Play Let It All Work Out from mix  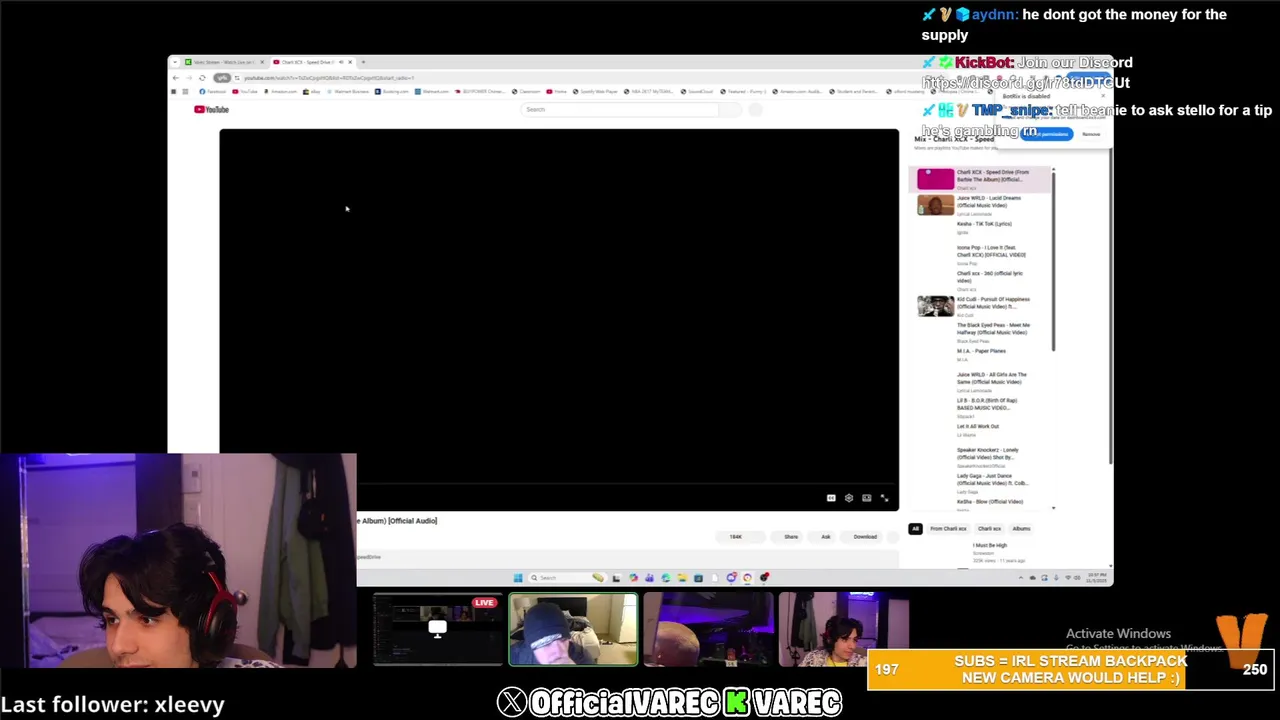pos(982,429)
